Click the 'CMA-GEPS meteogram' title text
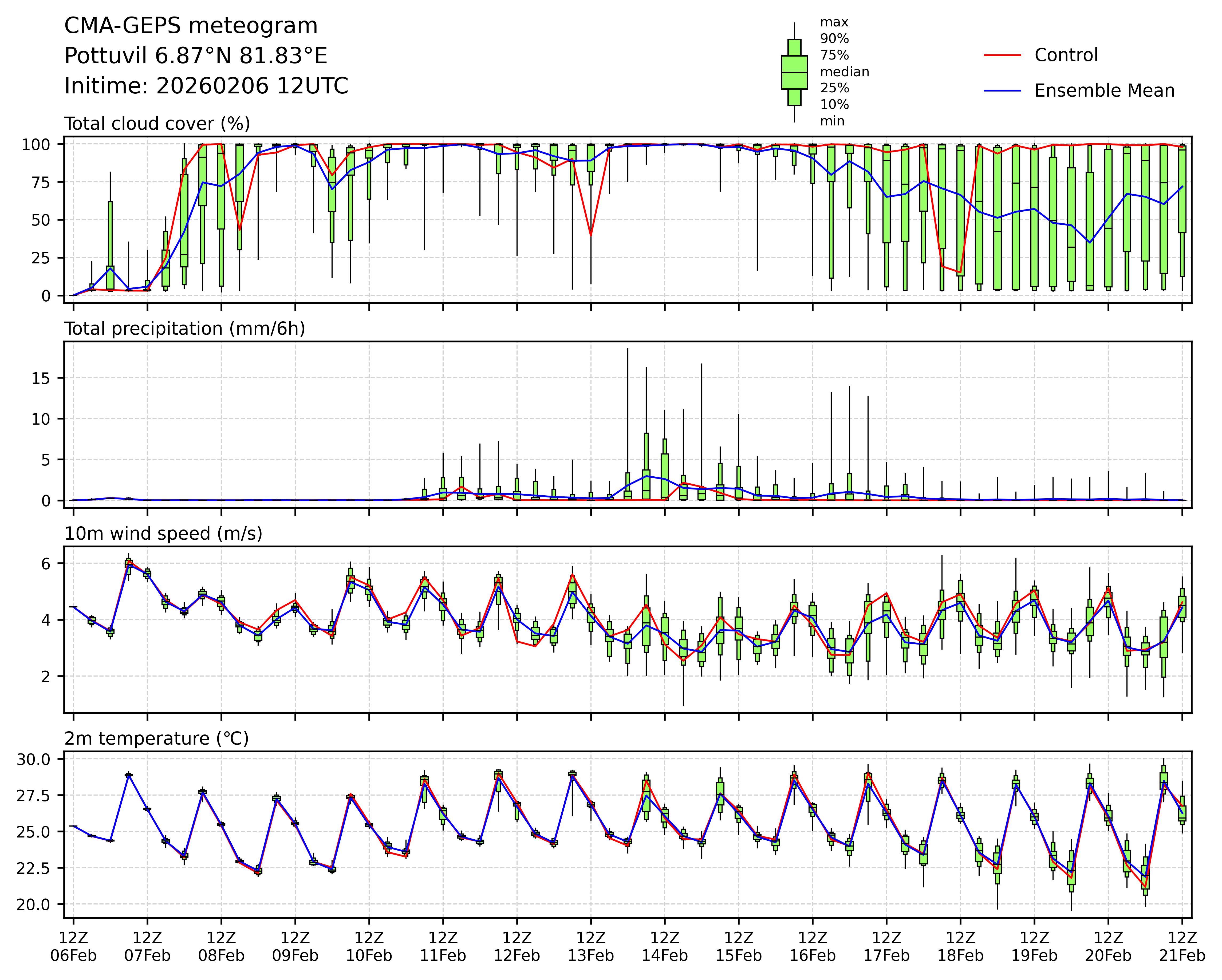 pos(191,26)
